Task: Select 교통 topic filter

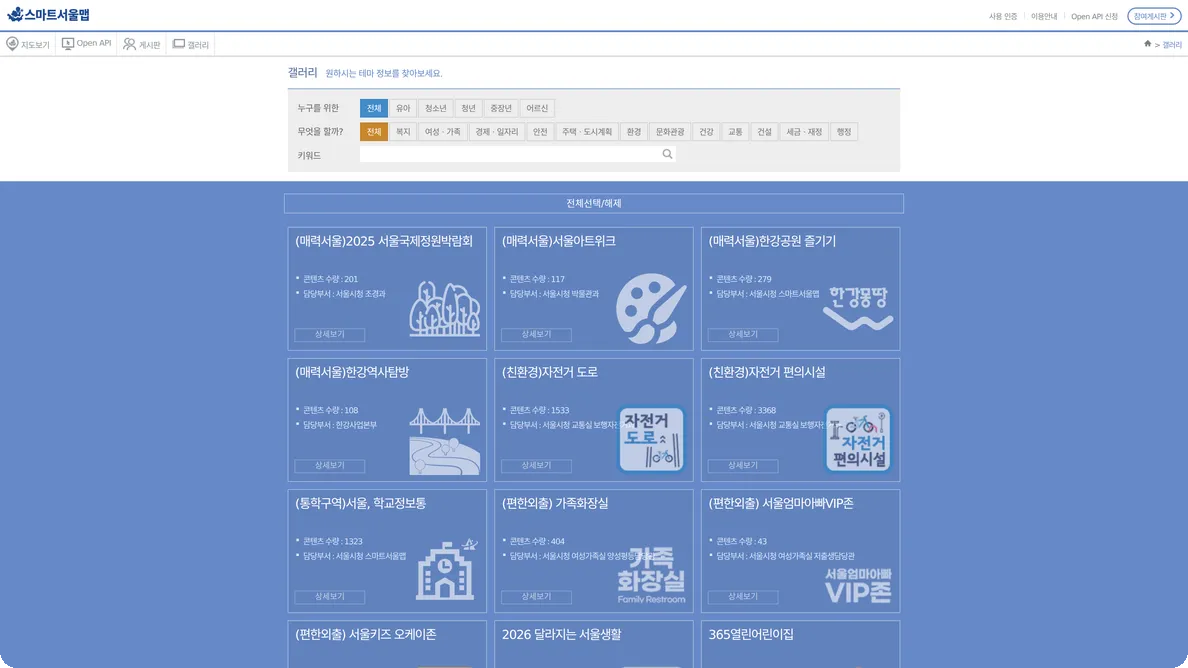Action: click(735, 132)
